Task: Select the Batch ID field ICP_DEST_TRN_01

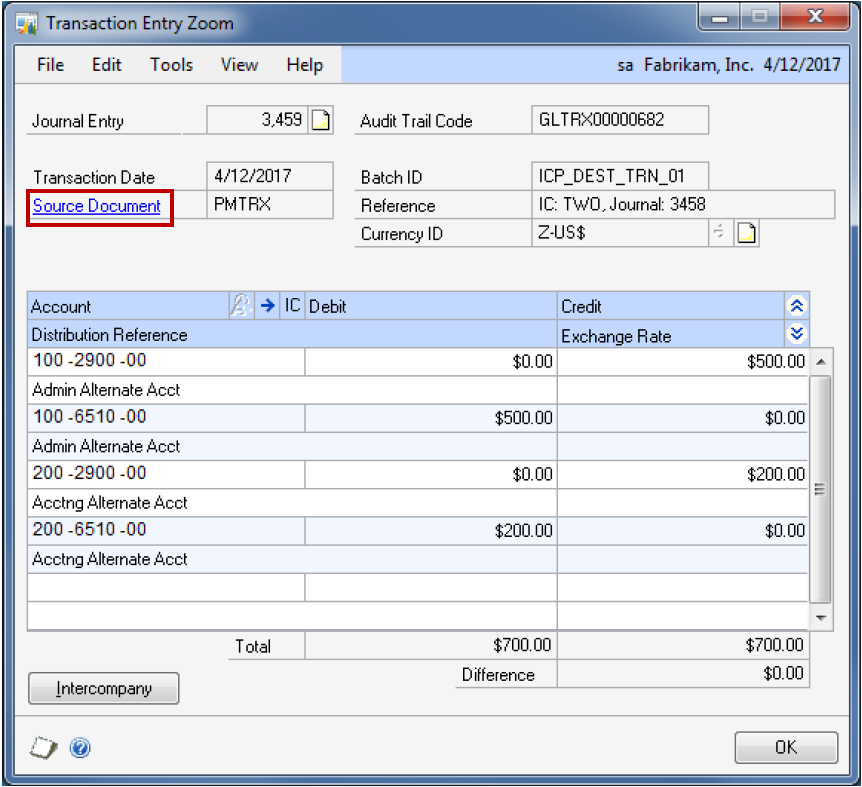Action: [622, 177]
